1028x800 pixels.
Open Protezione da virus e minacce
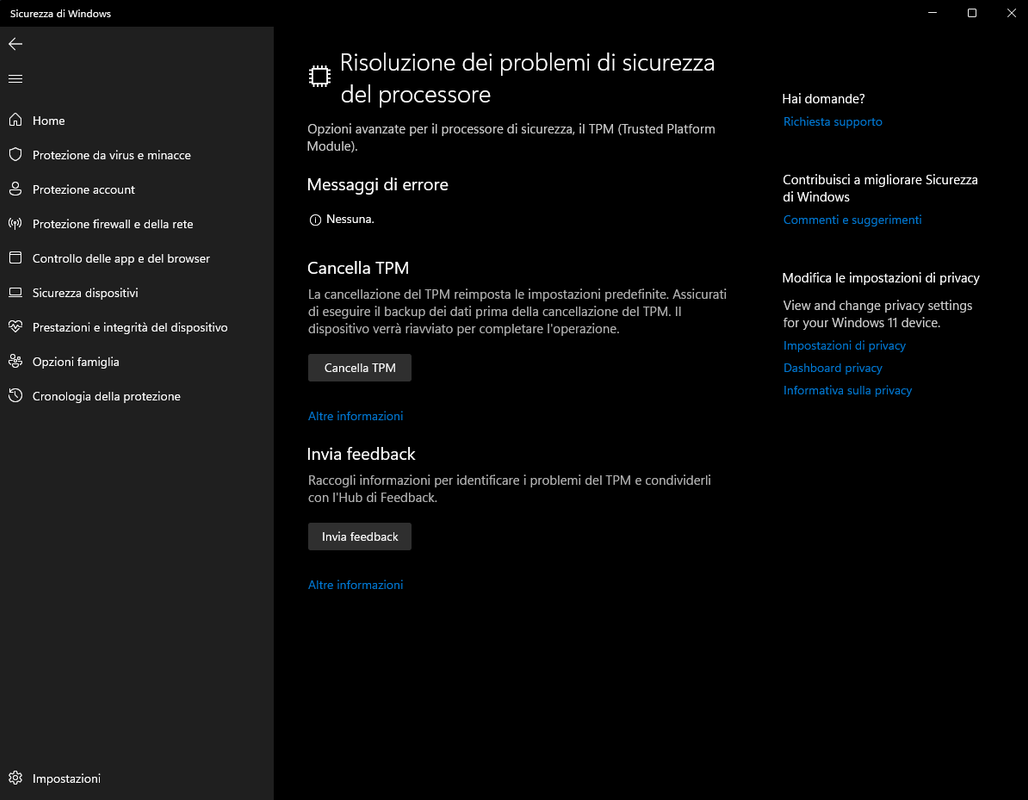(x=136, y=155)
